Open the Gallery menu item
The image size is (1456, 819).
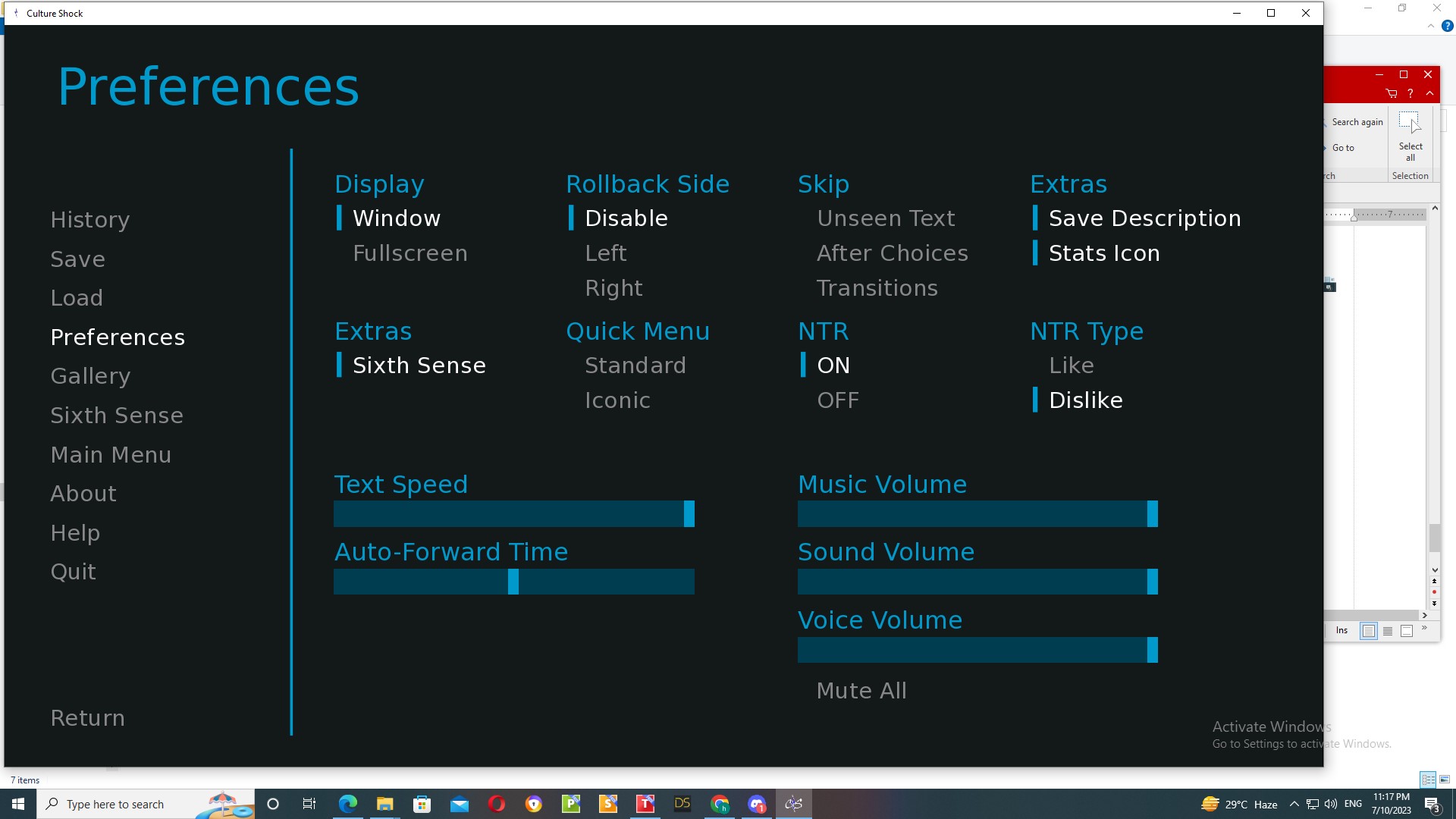pos(90,376)
